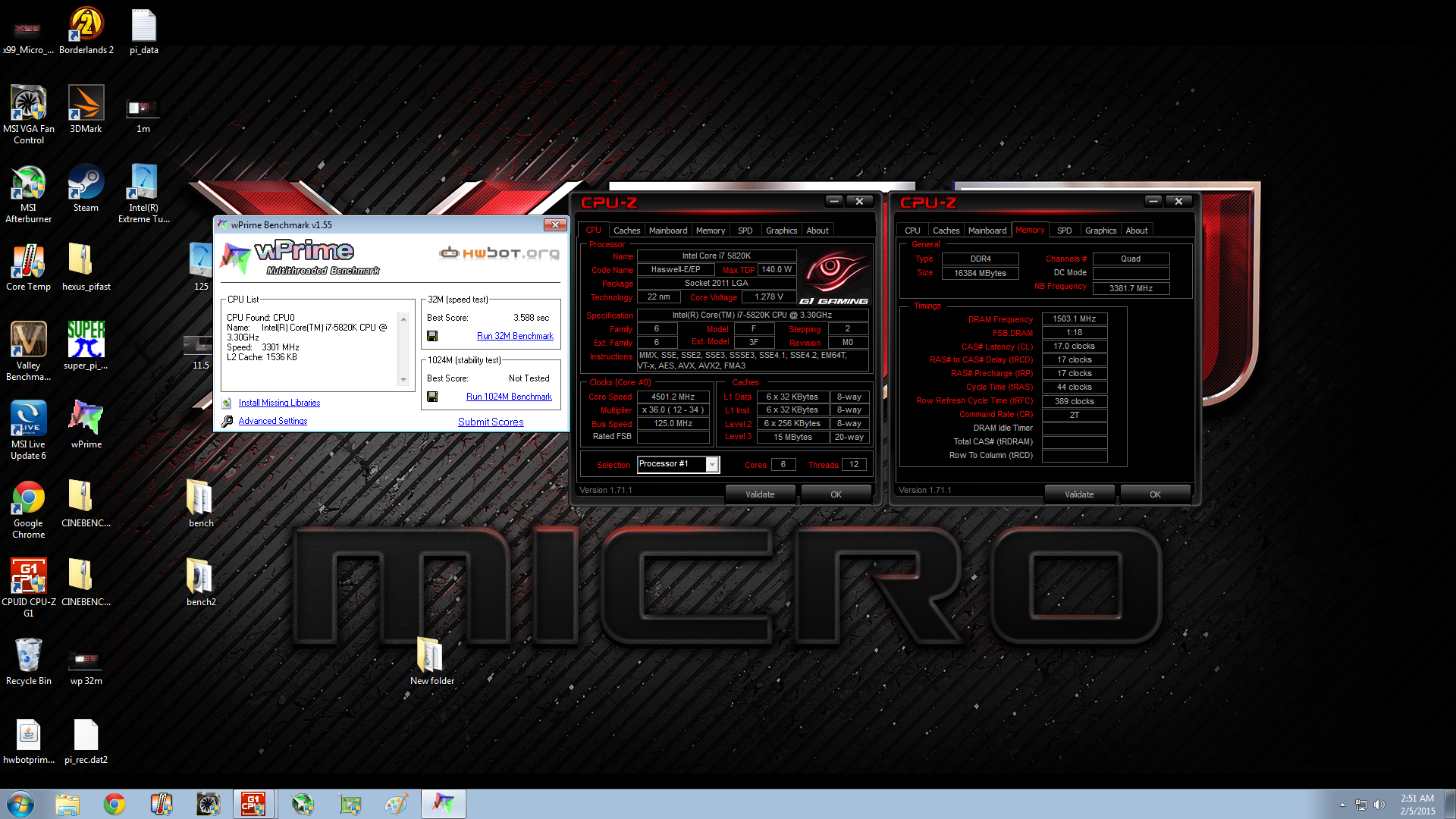Open pi_rec.dat2 file icon

[86, 740]
